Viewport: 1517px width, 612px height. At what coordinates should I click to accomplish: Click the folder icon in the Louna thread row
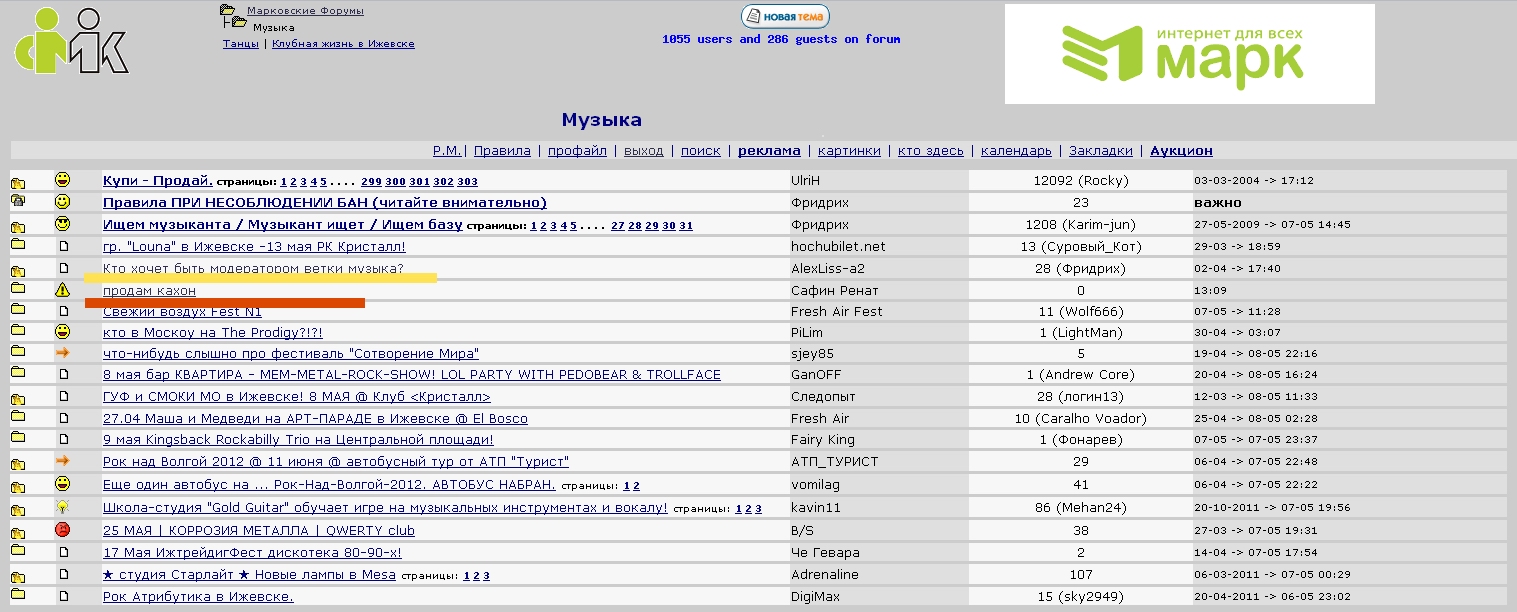click(18, 246)
